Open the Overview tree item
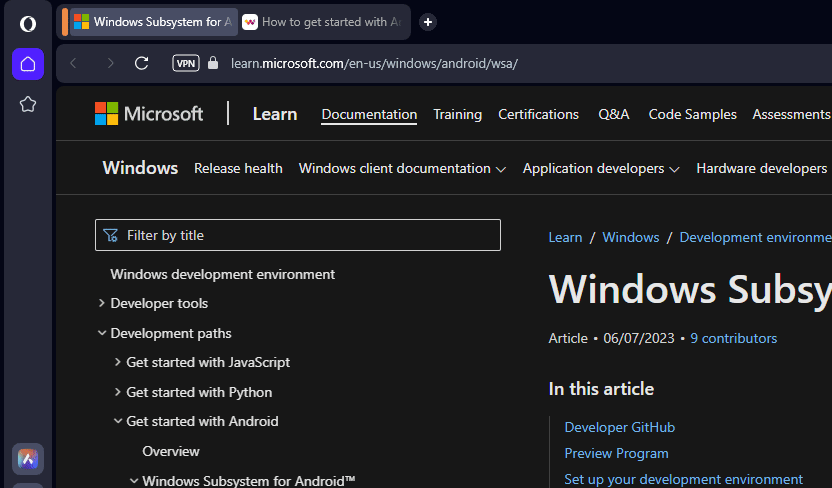The image size is (832, 488). click(171, 451)
